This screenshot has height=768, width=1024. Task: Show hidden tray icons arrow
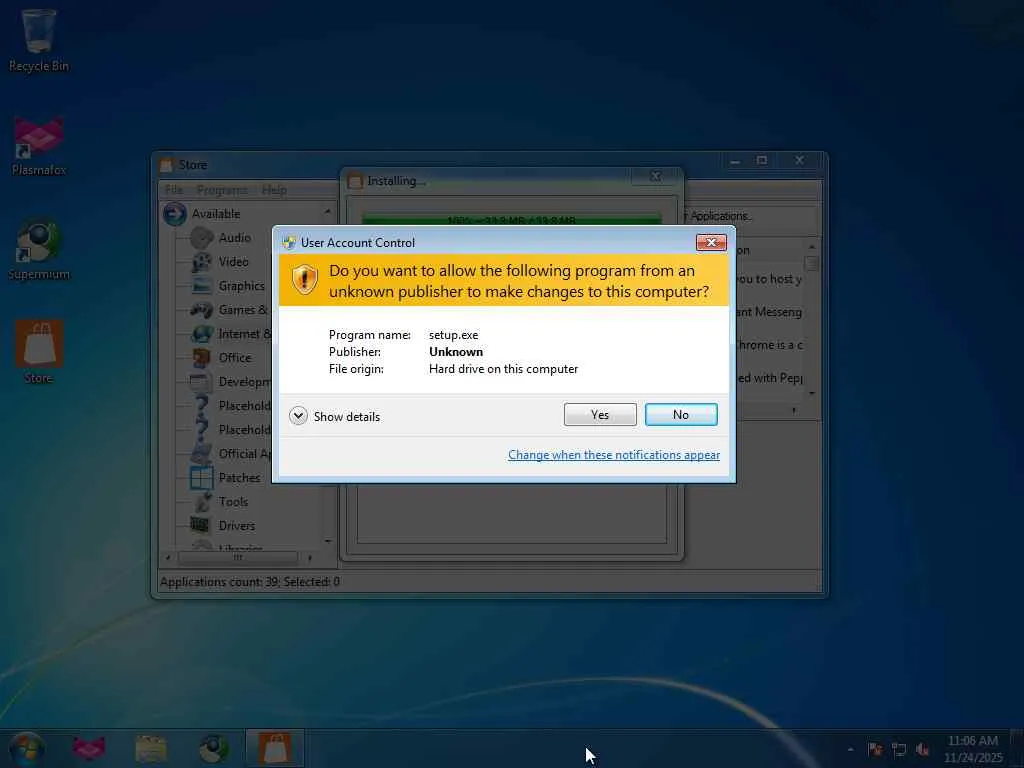[850, 750]
